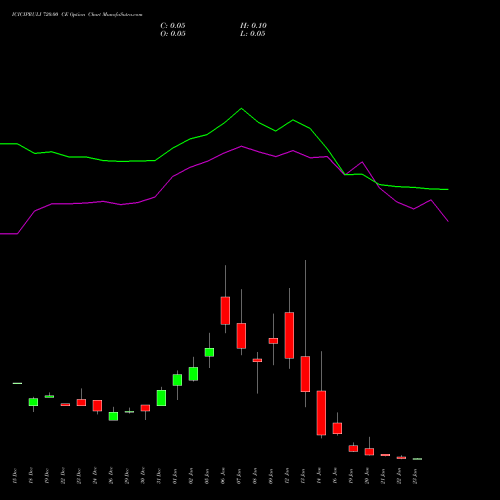This screenshot has height=500, width=500.
Task: Select the red candlestick above the 06 Jan label
Action: (225, 310)
